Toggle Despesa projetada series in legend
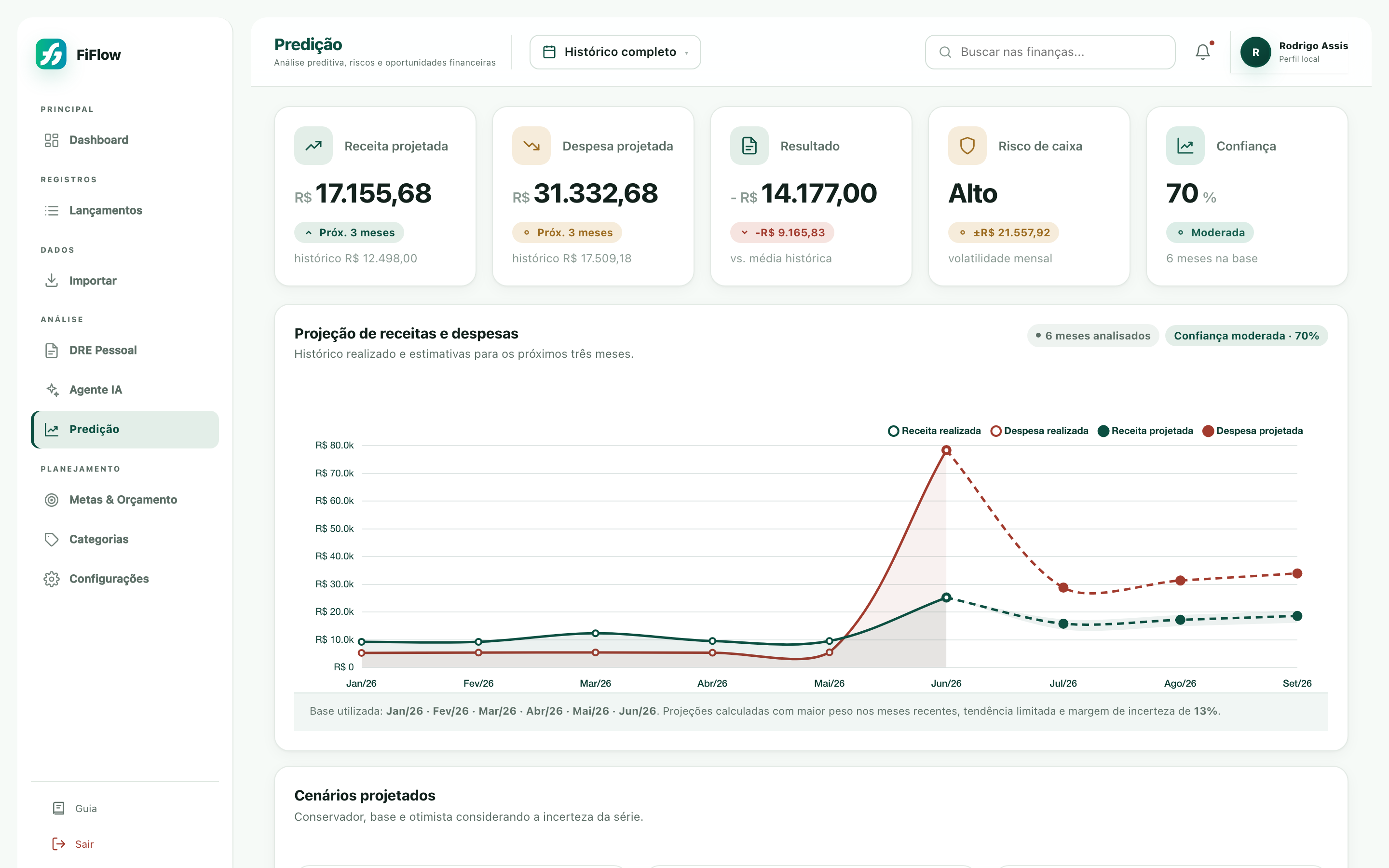This screenshot has height=868, width=1389. (1253, 431)
